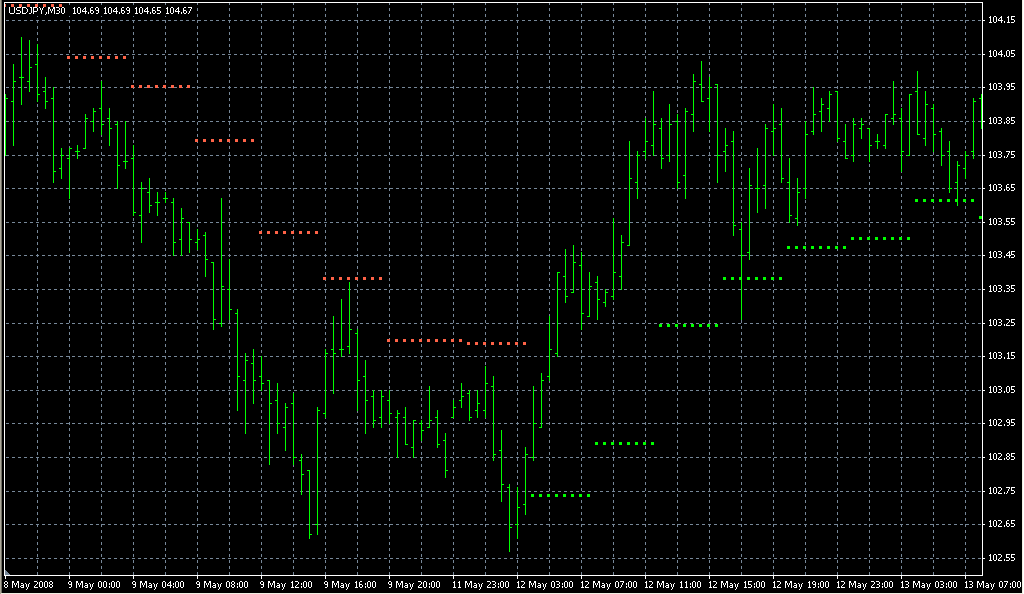The width and height of the screenshot is (1024, 594).
Task: Click the green dotted line near 103.25
Action: point(688,325)
